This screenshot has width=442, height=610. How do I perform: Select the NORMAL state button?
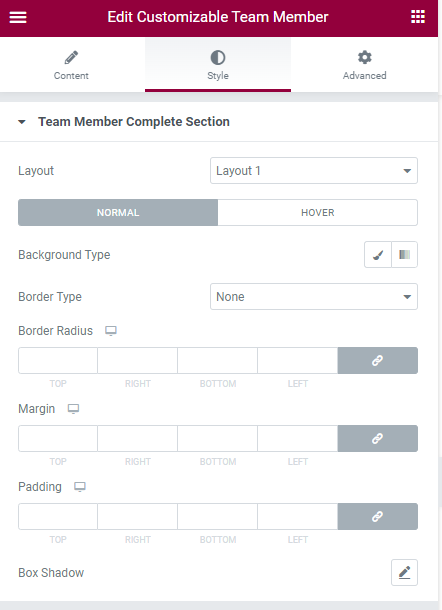pos(118,212)
